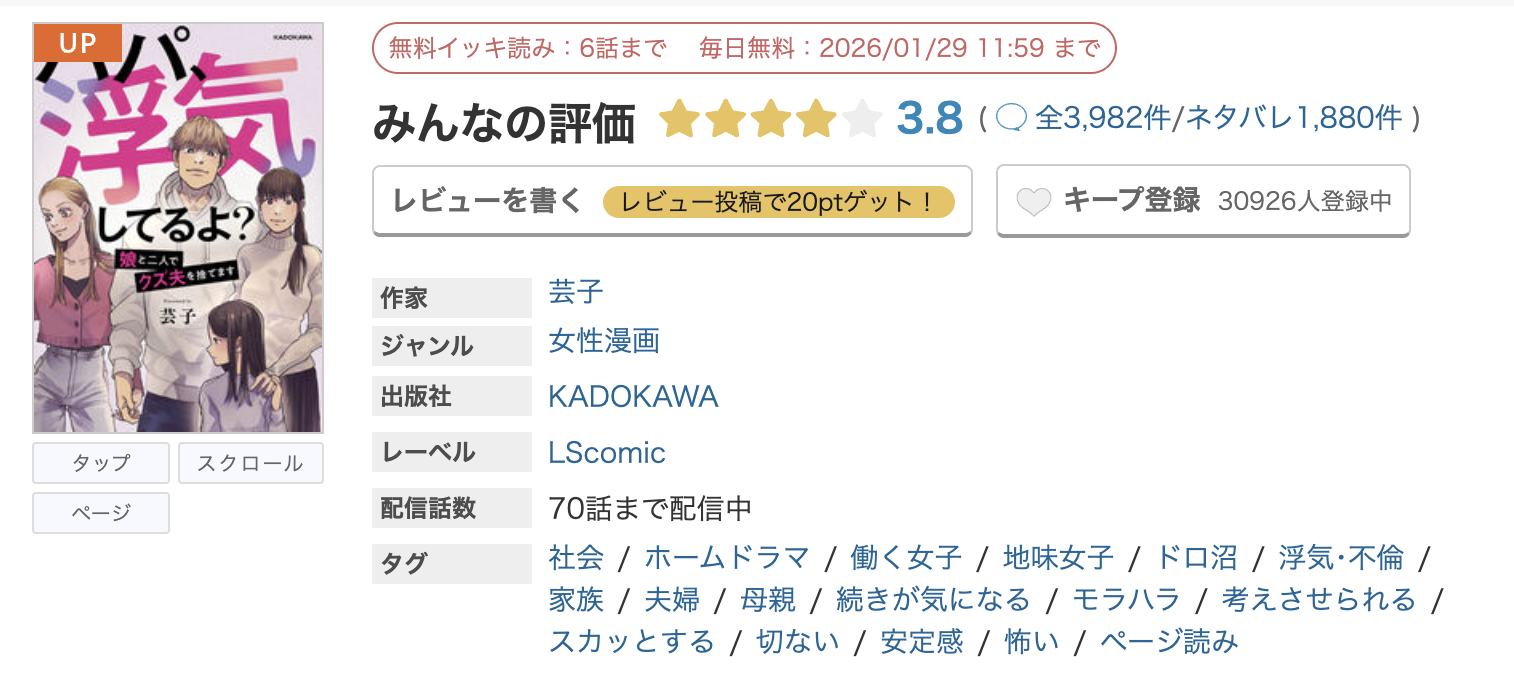Click the orange UP badge on the cover
Image resolution: width=1514 pixels, height=700 pixels.
coord(76,43)
